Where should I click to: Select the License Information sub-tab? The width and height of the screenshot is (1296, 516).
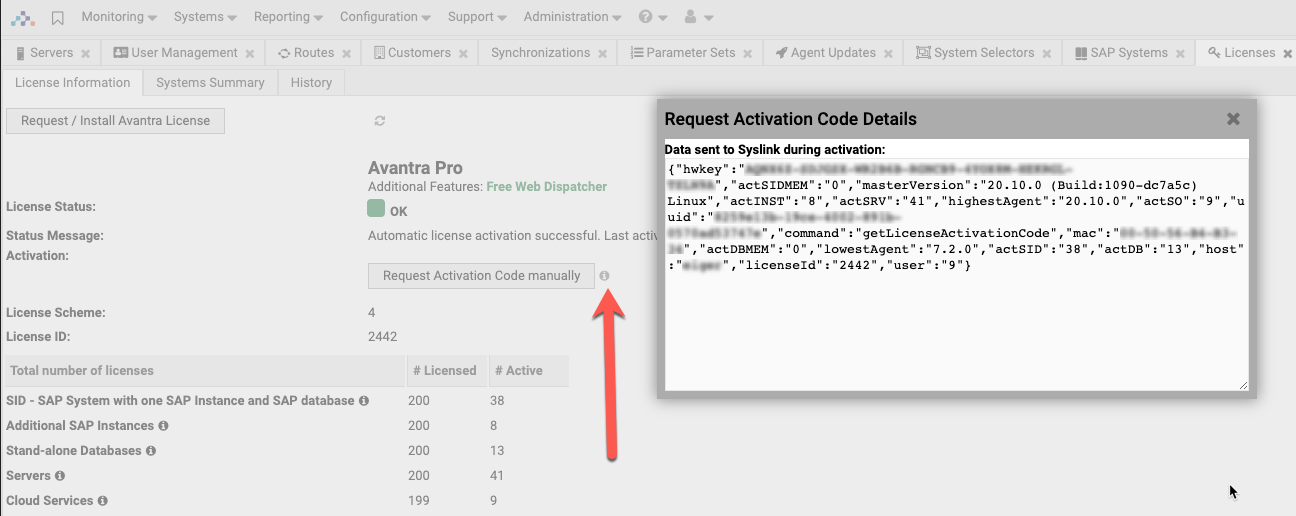tap(72, 83)
